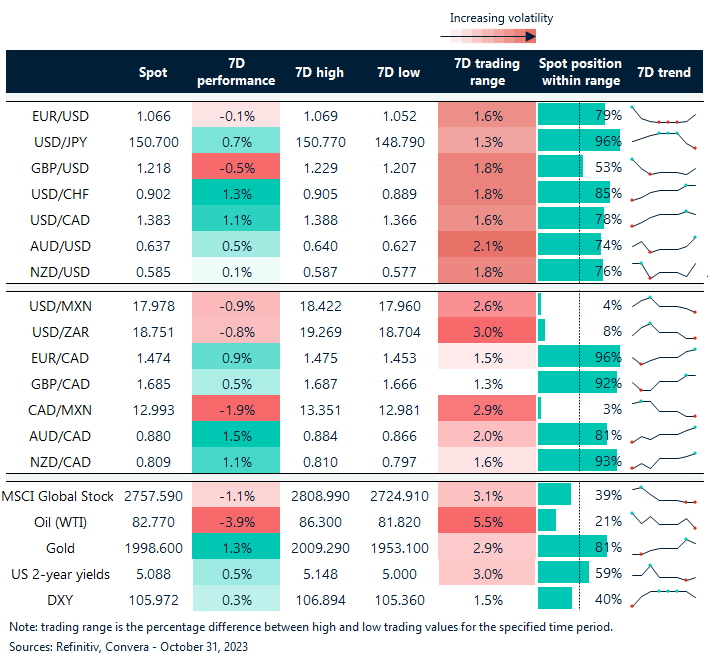The height and width of the screenshot is (658, 708).
Task: Click the AUD/CAD 1.5% performance cell
Action: pos(236,434)
